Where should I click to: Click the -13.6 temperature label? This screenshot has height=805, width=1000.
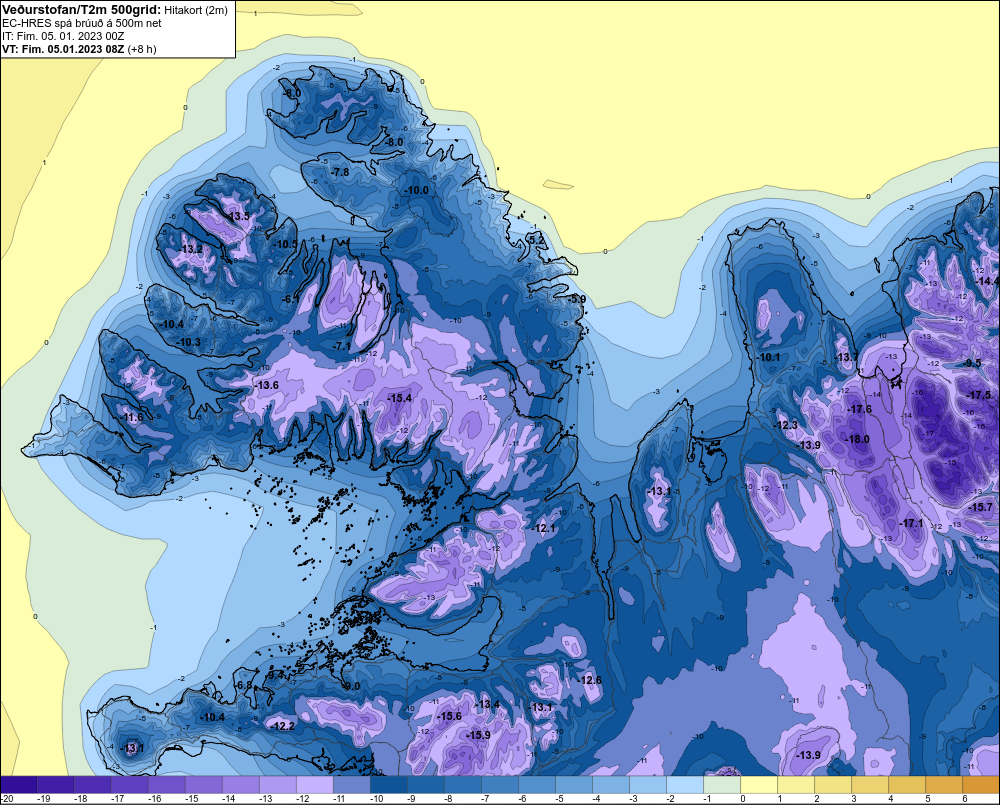point(267,385)
